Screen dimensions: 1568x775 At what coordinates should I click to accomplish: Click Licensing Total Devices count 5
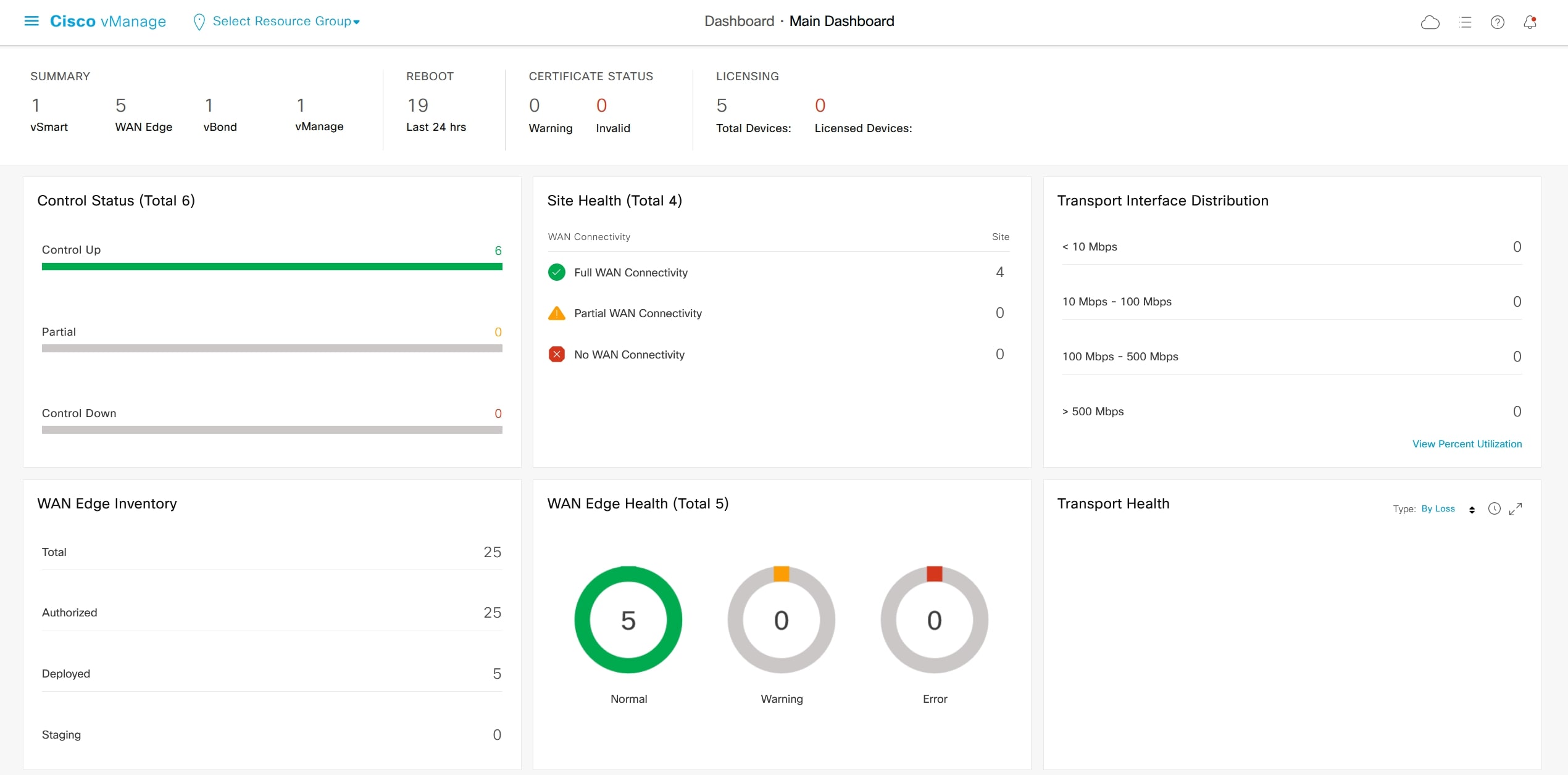coord(722,106)
